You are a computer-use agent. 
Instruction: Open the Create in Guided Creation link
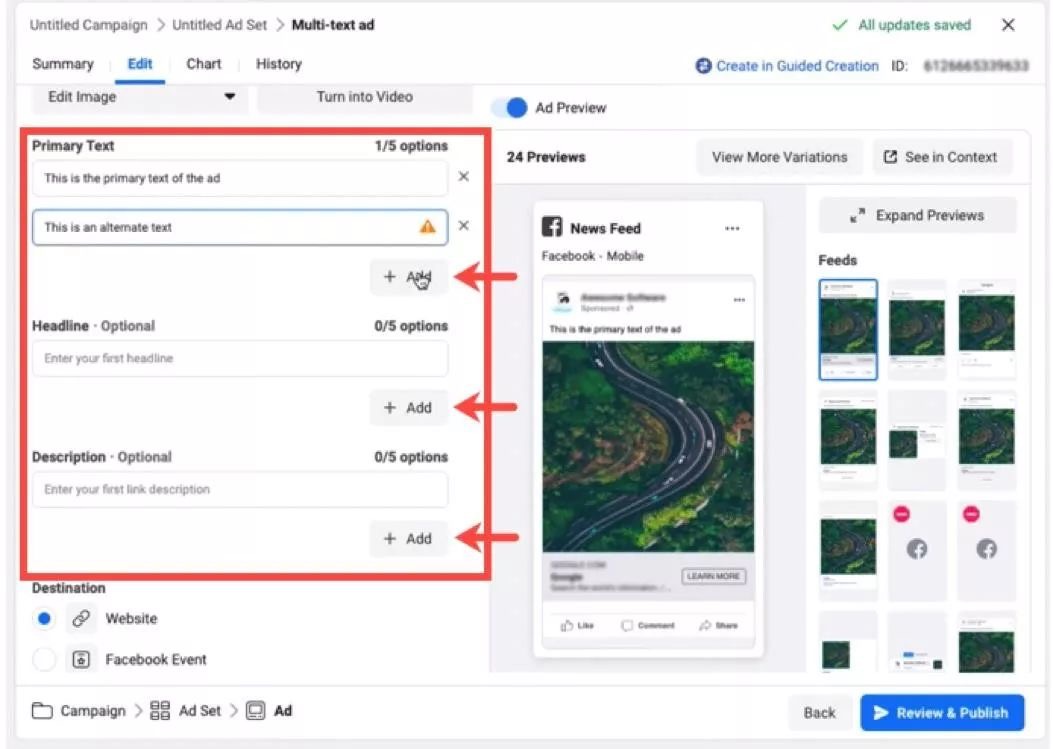[787, 66]
